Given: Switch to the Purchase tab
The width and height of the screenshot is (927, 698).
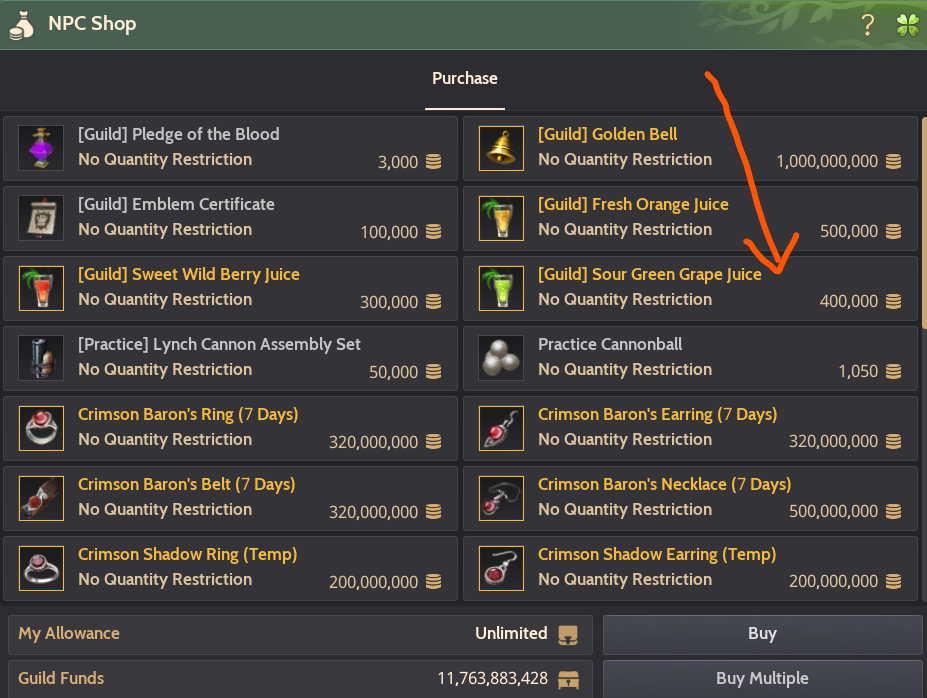Looking at the screenshot, I should pos(464,78).
